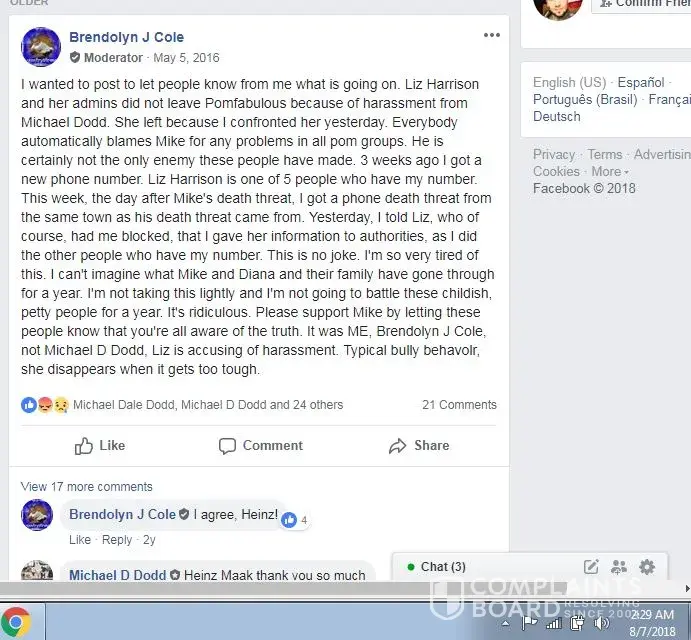Switch language to Español
This screenshot has height=640, width=691.
[x=640, y=82]
